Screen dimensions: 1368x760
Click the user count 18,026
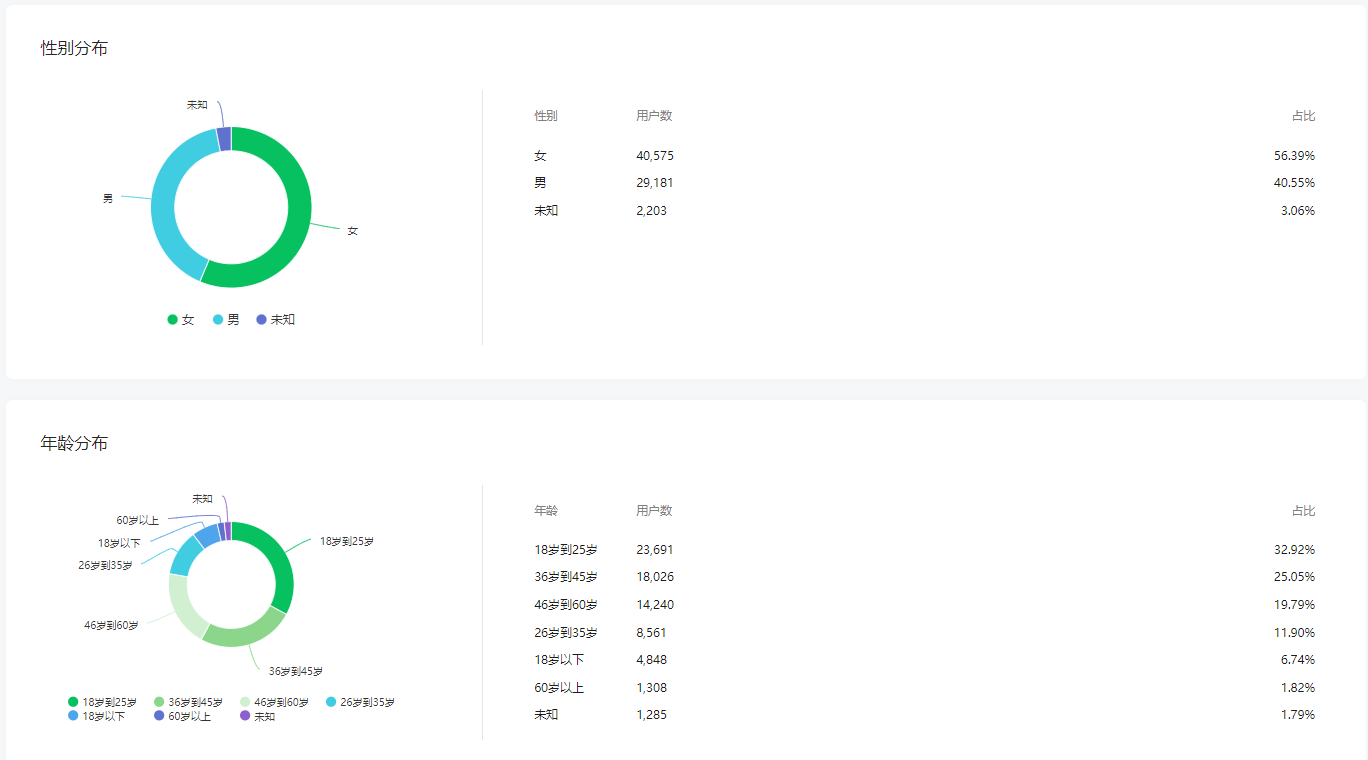pyautogui.click(x=655, y=577)
